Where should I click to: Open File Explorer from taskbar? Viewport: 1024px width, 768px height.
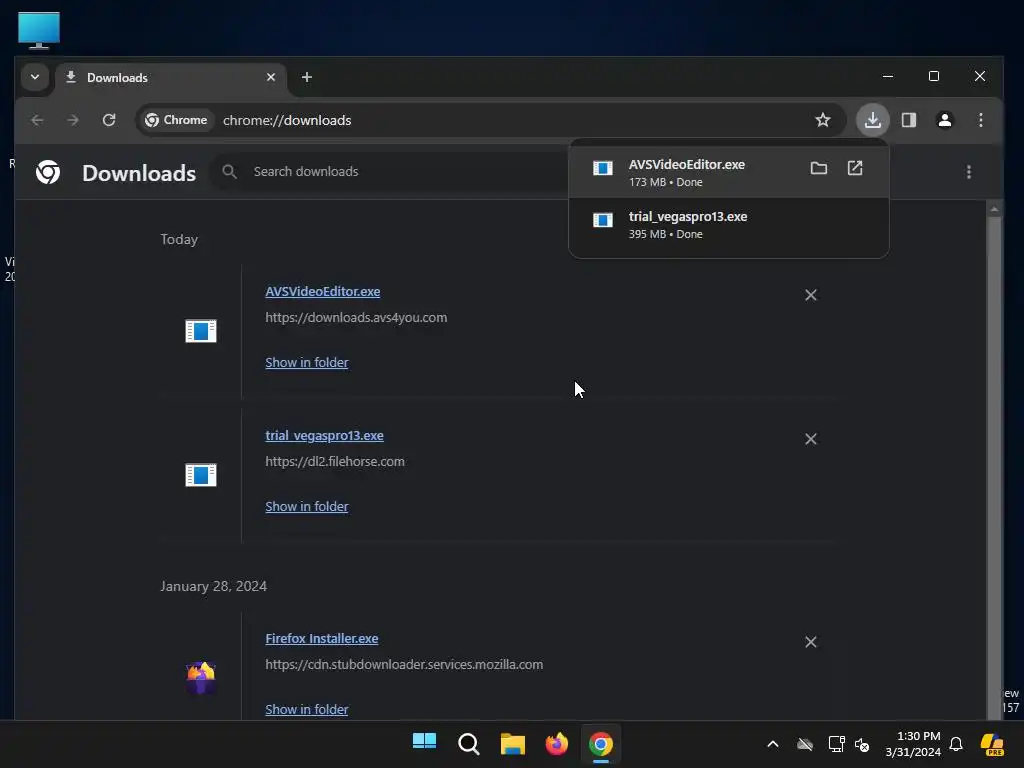pyautogui.click(x=513, y=743)
